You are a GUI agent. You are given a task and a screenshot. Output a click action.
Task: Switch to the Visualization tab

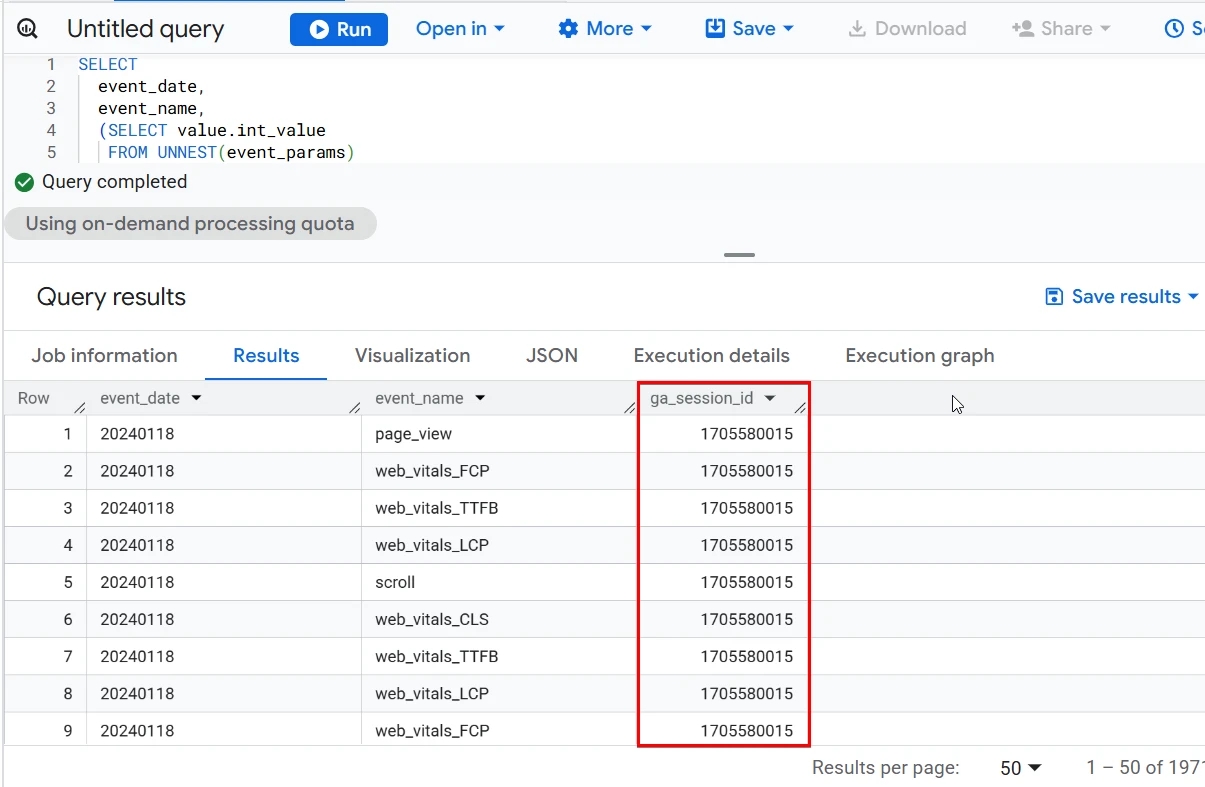(412, 356)
